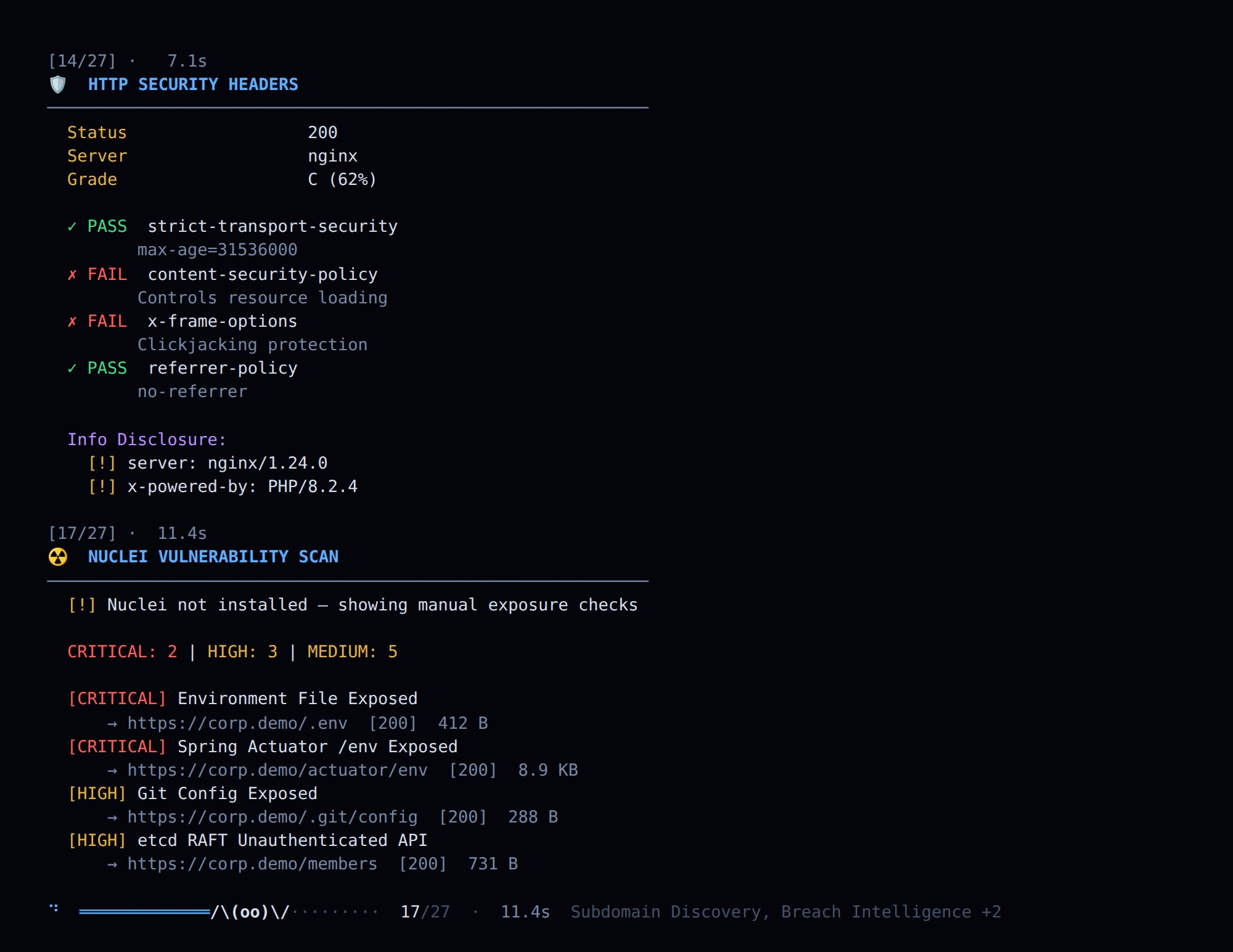
Task: Click the Environment File Exposed finding
Action: (298, 699)
